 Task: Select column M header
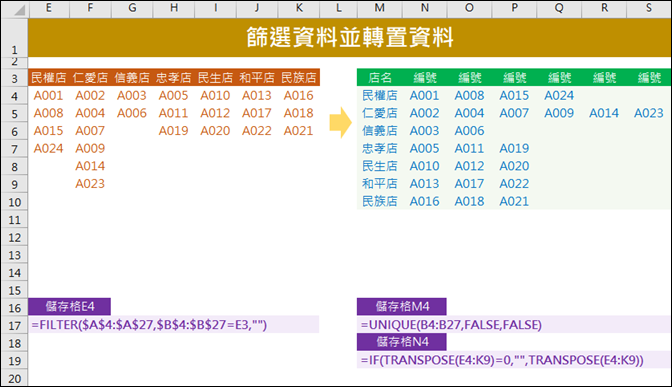(380, 8)
